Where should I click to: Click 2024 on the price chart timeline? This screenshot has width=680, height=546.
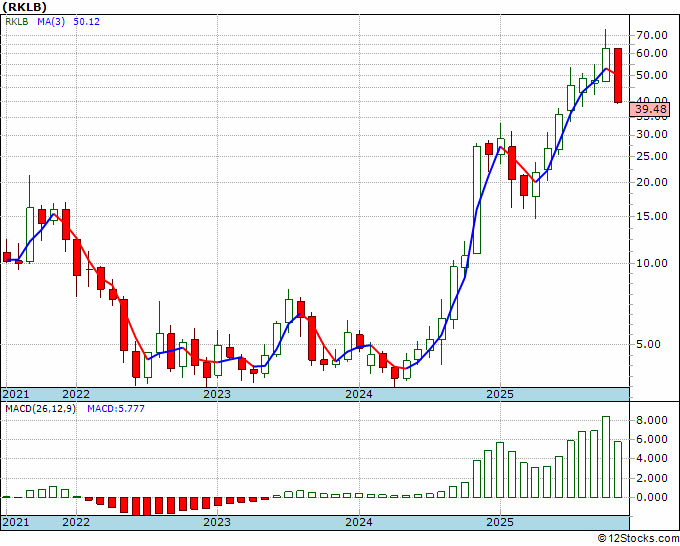[x=359, y=394]
